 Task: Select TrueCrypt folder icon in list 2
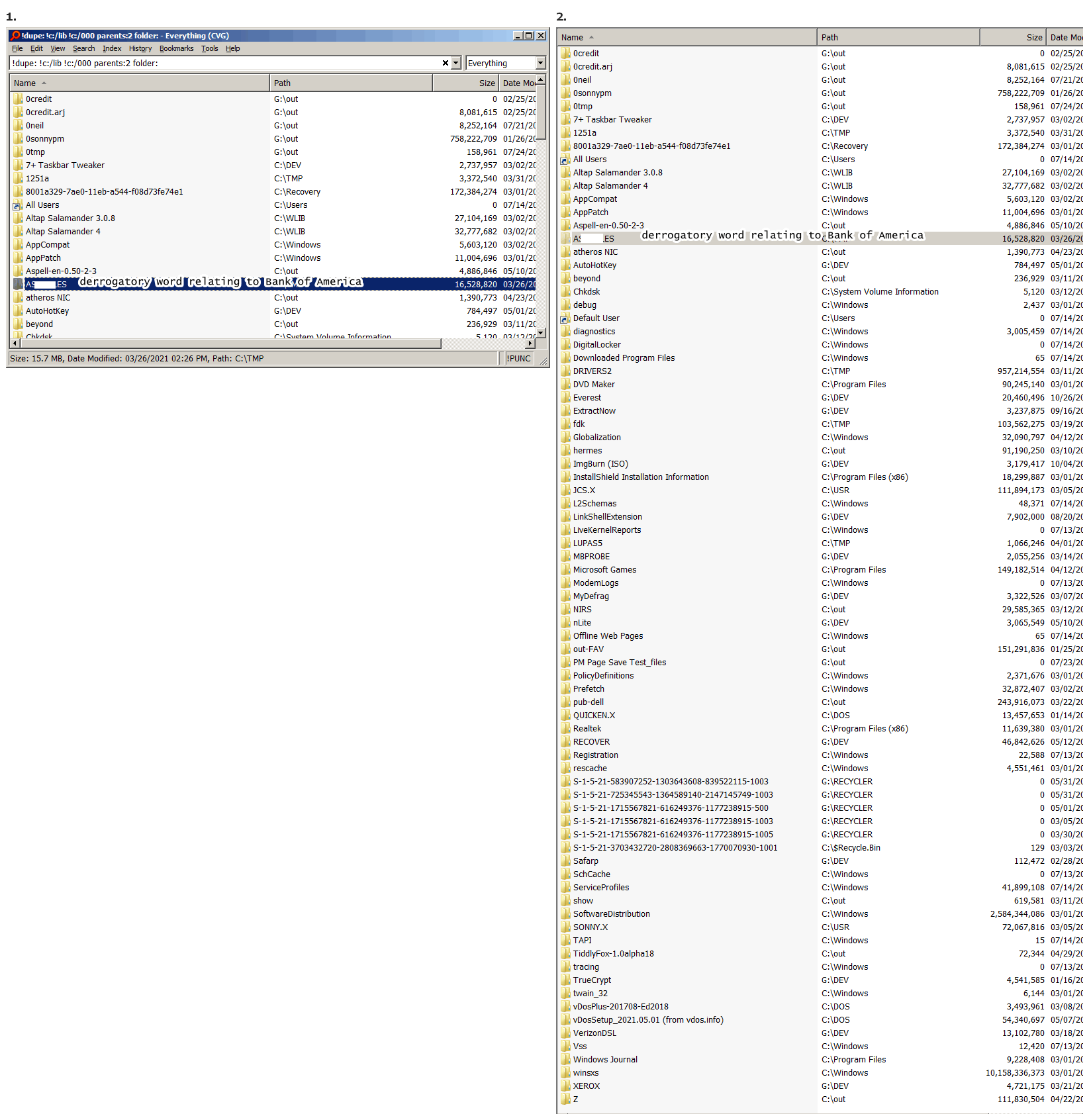[x=565, y=980]
